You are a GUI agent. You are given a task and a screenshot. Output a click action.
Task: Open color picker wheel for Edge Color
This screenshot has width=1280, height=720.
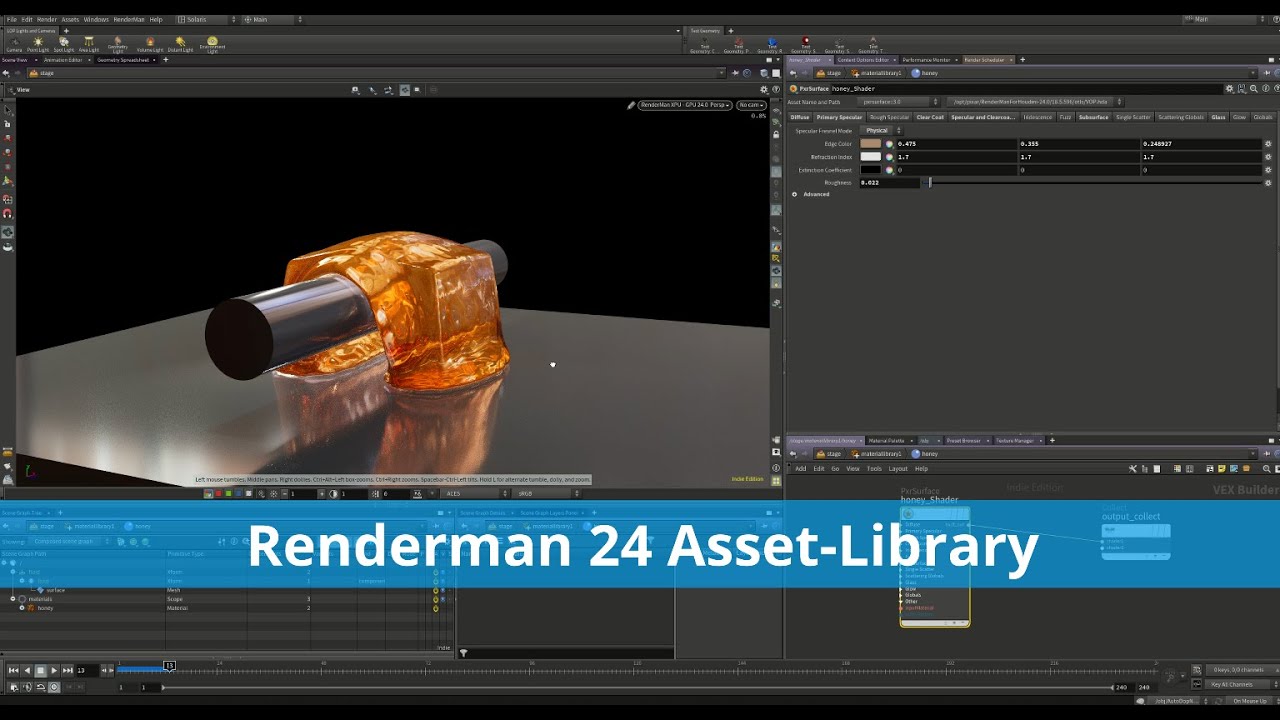pyautogui.click(x=889, y=144)
